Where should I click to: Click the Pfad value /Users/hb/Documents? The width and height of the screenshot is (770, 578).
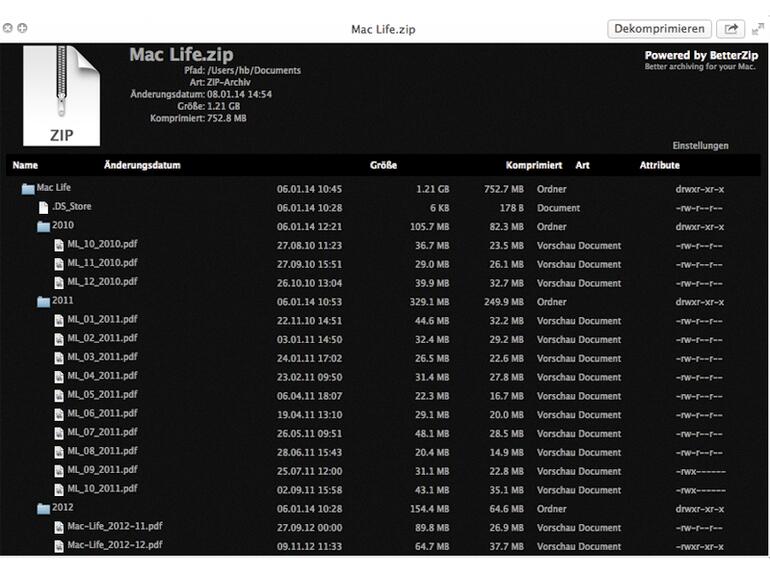click(x=254, y=71)
